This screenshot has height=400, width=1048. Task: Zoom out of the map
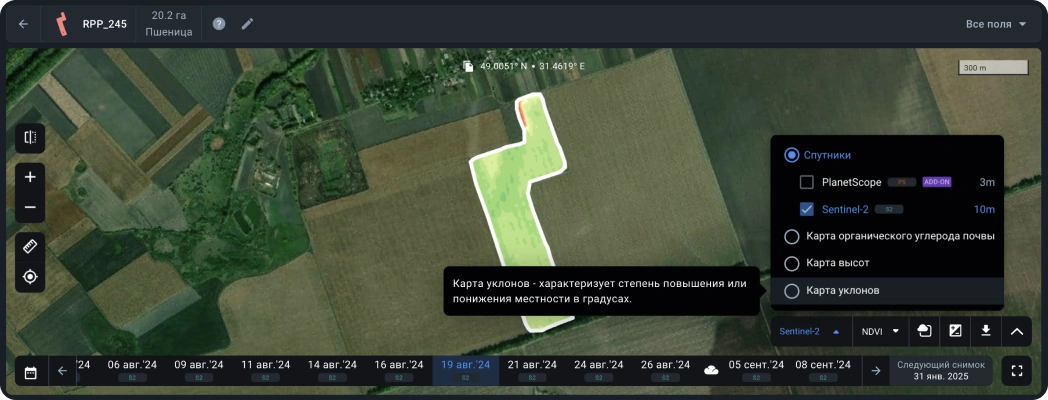(x=30, y=207)
